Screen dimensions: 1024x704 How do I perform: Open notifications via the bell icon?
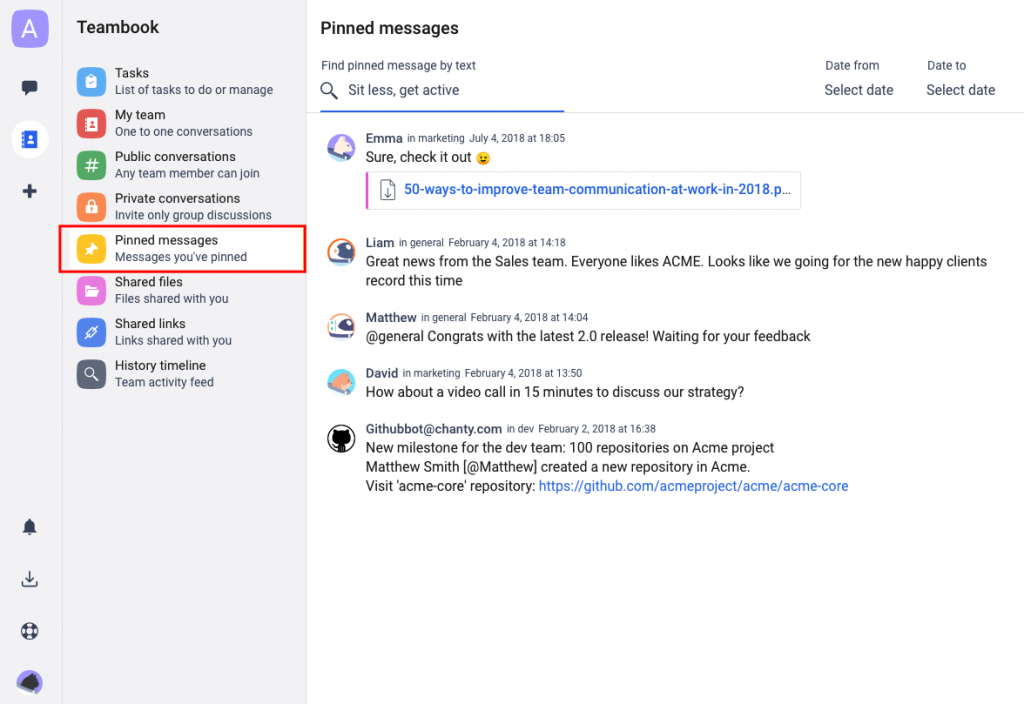[29, 527]
